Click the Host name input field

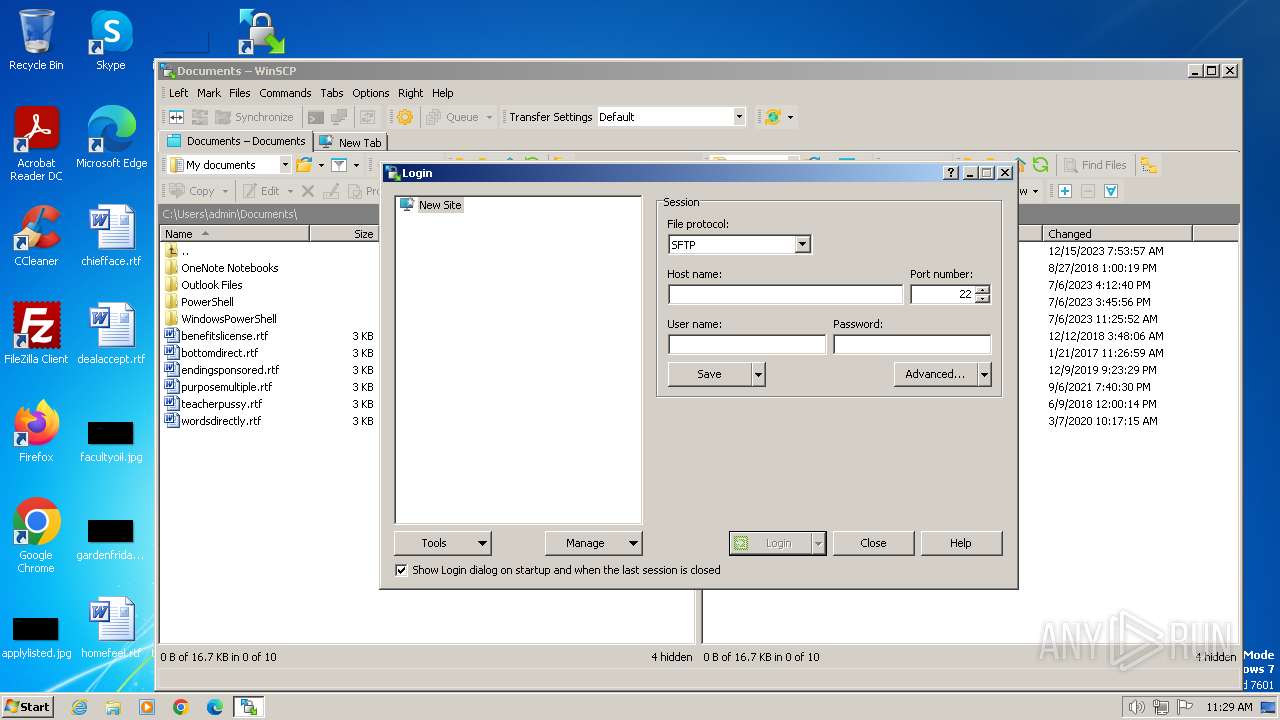[785, 294]
